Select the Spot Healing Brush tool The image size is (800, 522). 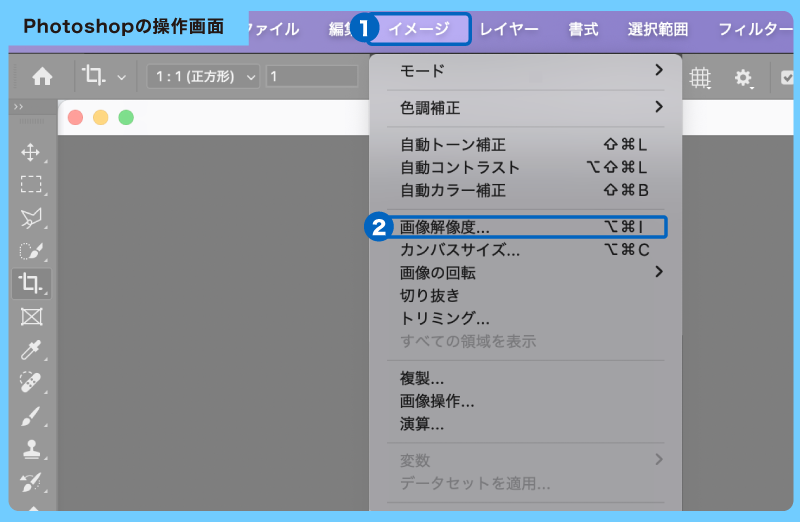point(31,383)
